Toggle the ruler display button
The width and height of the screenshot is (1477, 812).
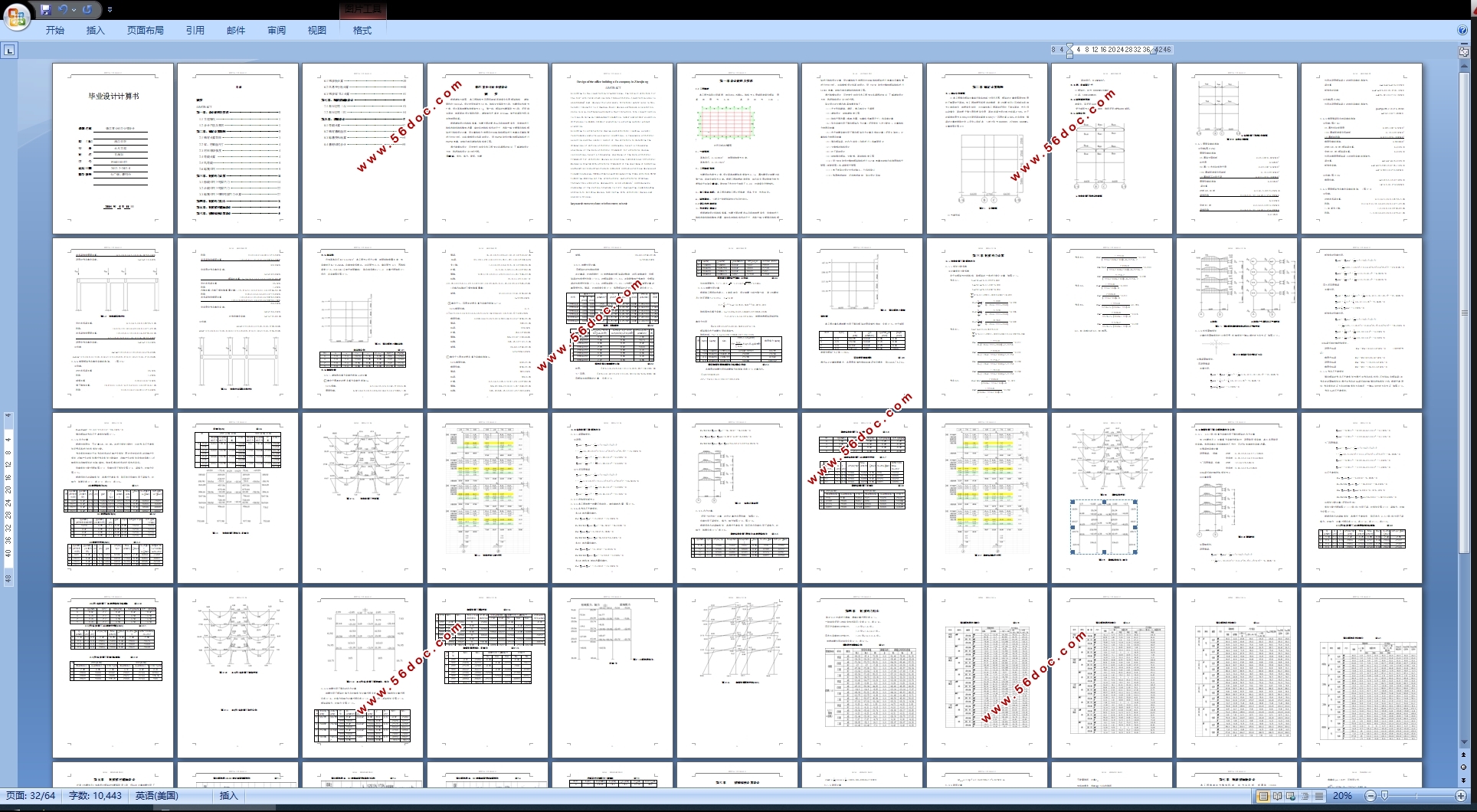(1464, 51)
